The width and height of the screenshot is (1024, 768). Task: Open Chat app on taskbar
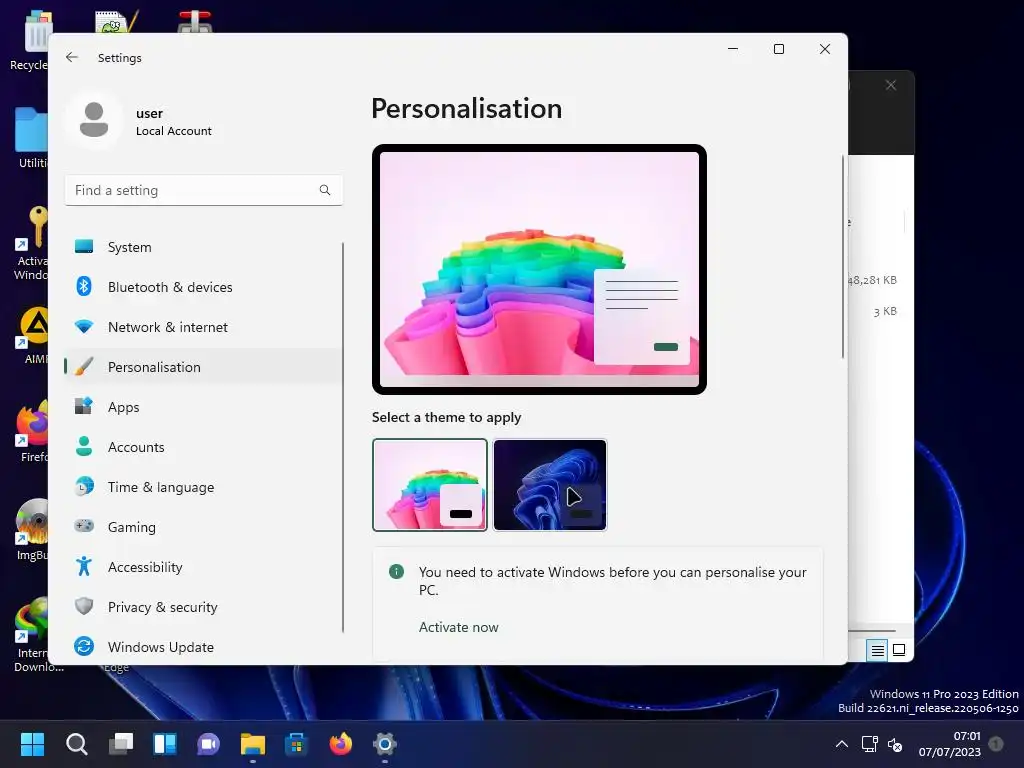[x=208, y=744]
